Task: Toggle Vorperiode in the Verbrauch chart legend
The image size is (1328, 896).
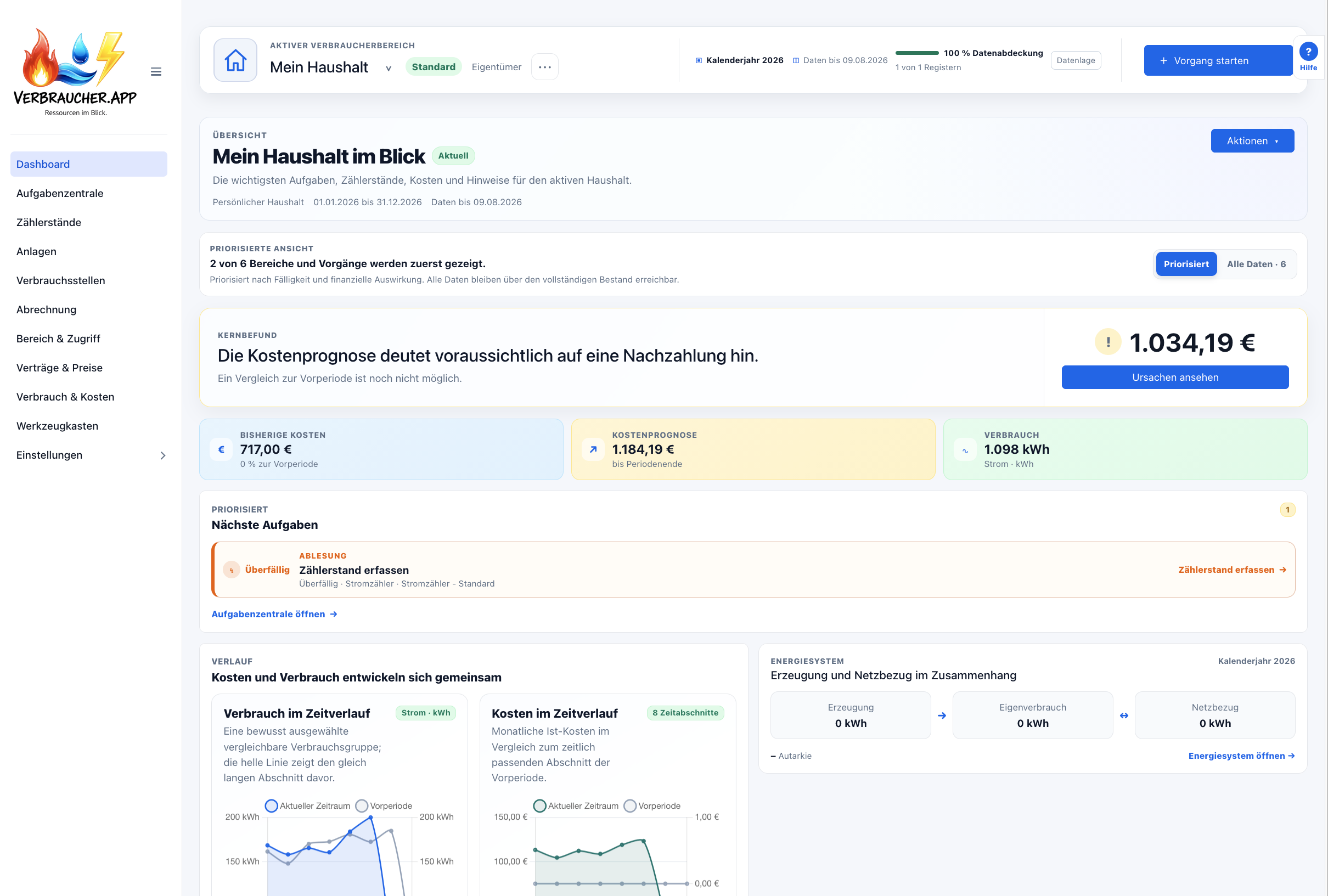Action: tap(384, 805)
